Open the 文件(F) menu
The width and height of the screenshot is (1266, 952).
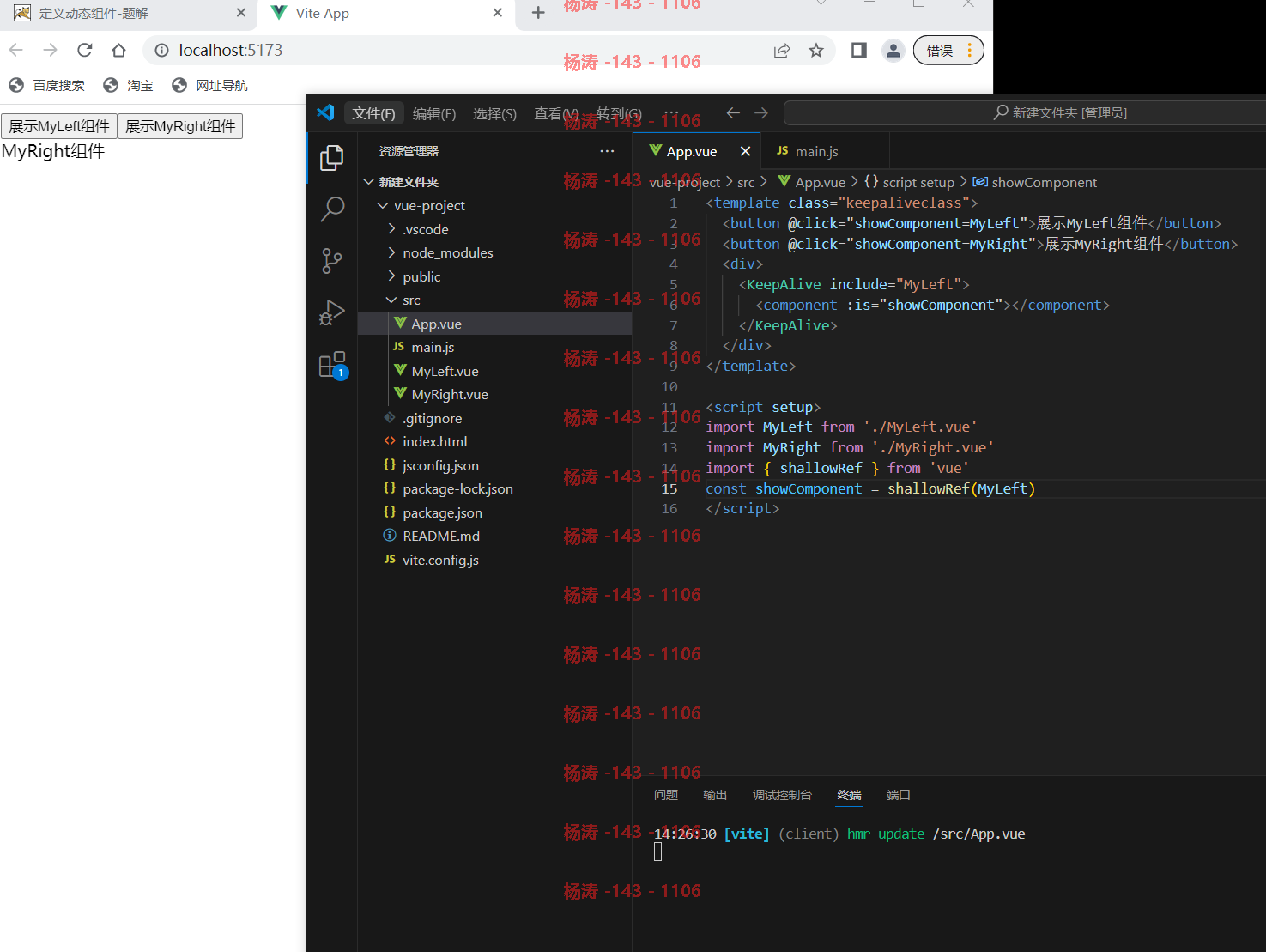pos(373,113)
